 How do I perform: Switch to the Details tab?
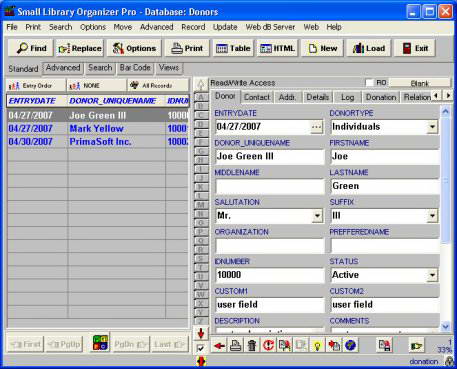[x=318, y=97]
